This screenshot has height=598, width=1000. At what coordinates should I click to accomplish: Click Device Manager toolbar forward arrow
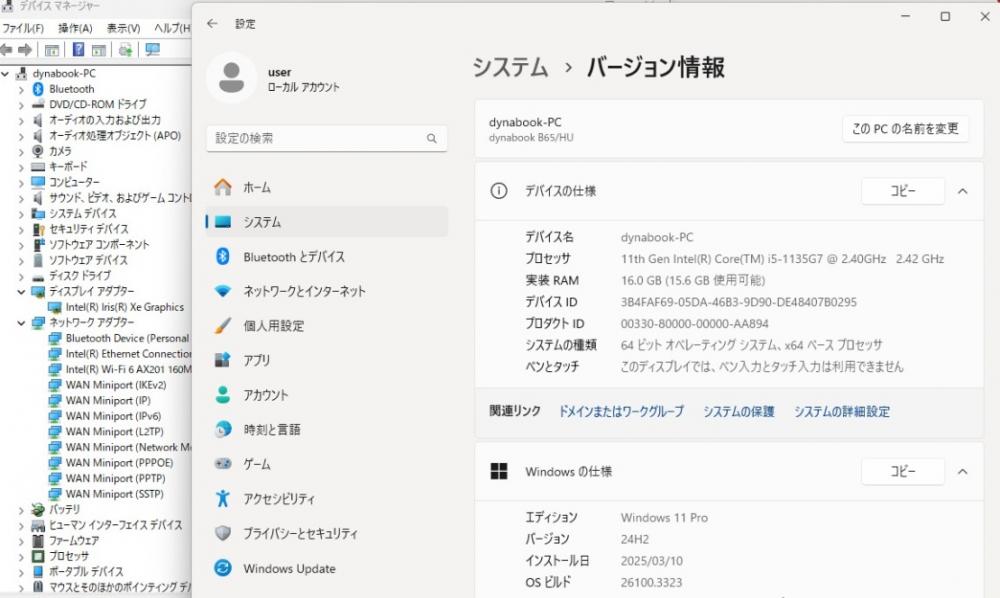[x=25, y=50]
